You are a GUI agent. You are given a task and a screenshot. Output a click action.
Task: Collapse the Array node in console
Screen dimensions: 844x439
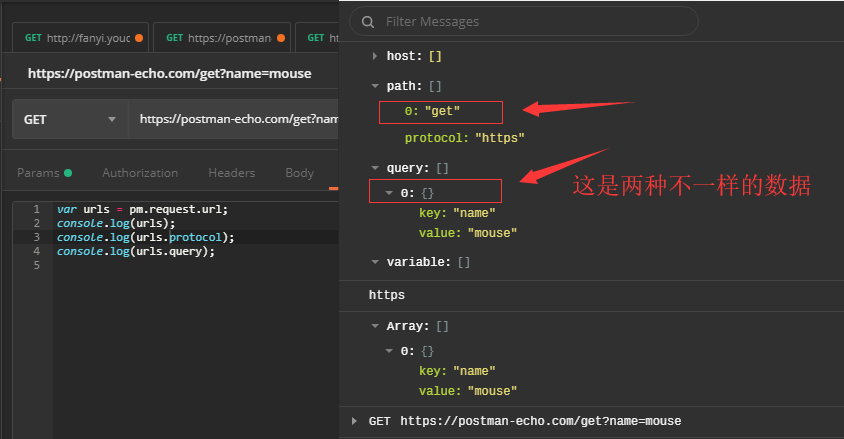click(375, 326)
